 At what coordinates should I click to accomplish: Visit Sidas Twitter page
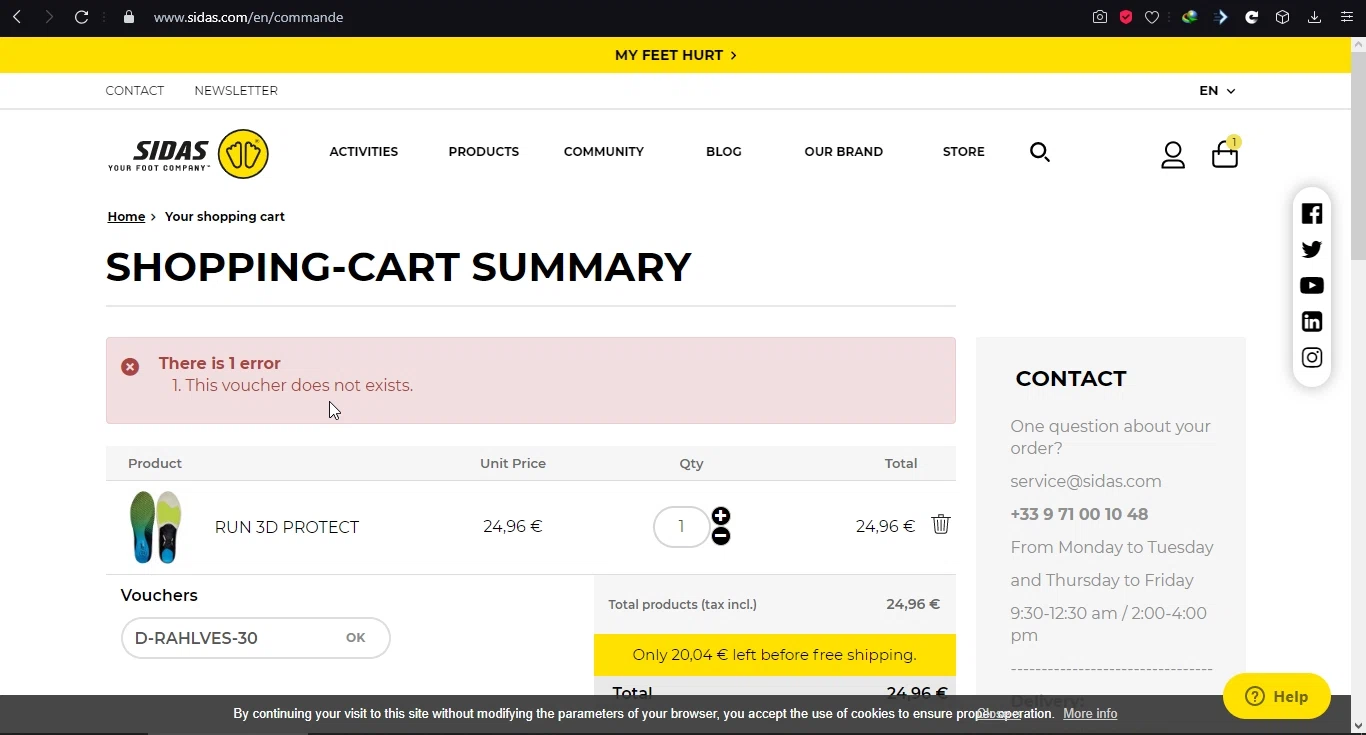point(1312,250)
